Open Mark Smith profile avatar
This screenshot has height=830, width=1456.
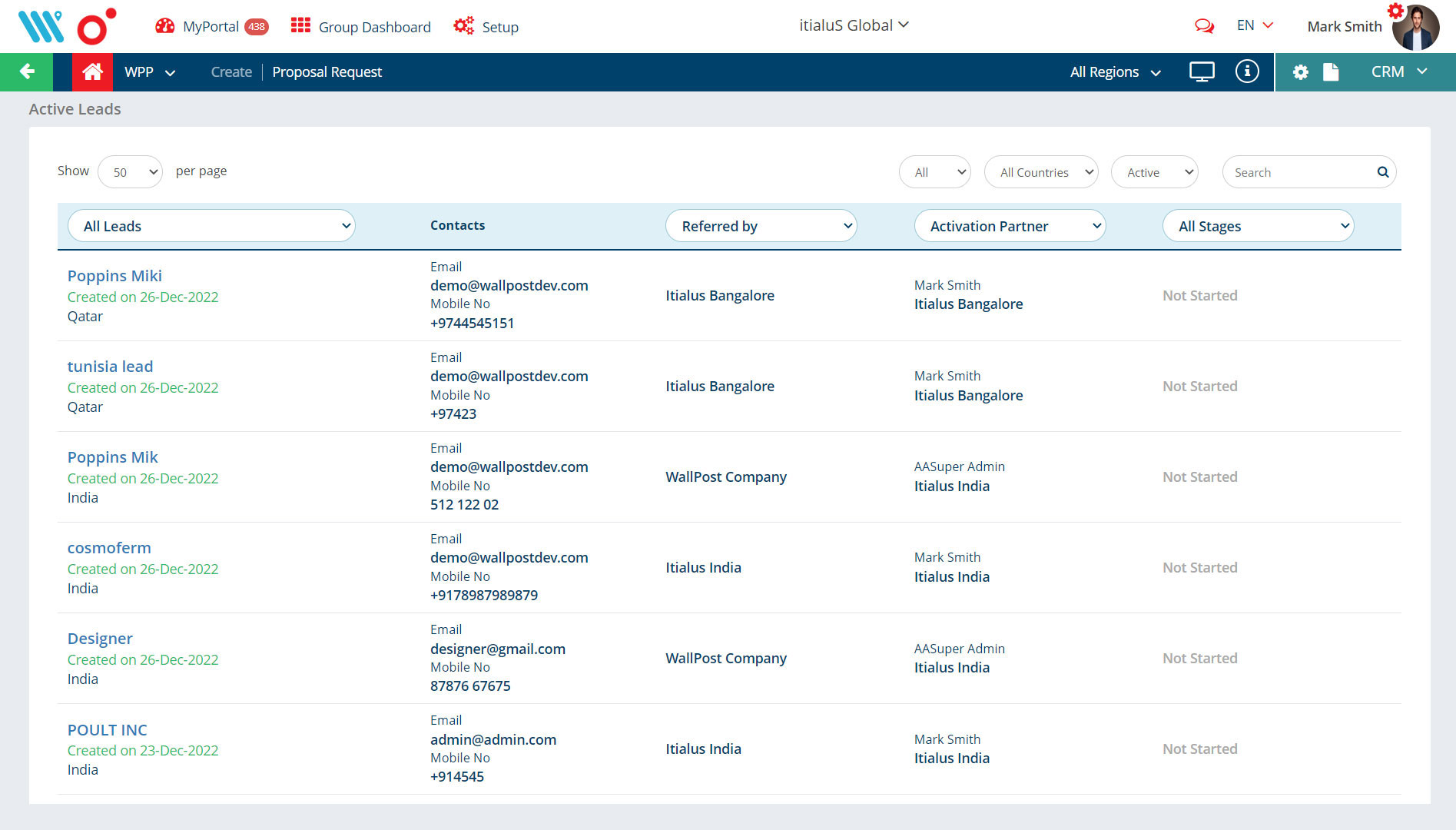coord(1415,28)
